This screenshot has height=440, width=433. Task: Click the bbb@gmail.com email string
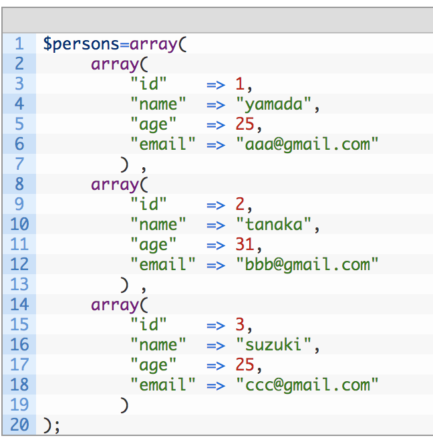(x=307, y=265)
